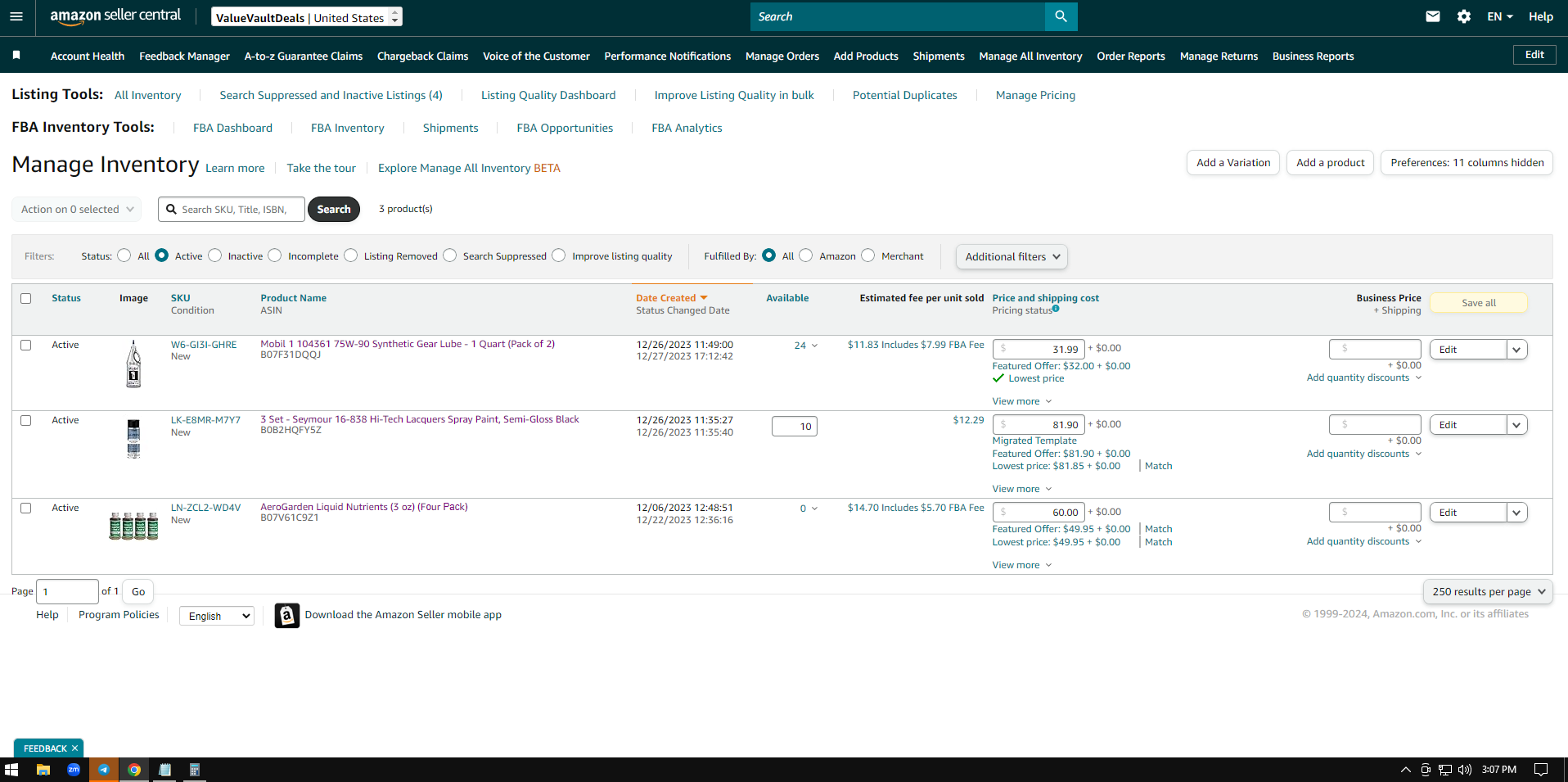Open Edit dropdown arrow for Seymour row
This screenshot has height=782, width=1568.
pyautogui.click(x=1516, y=425)
